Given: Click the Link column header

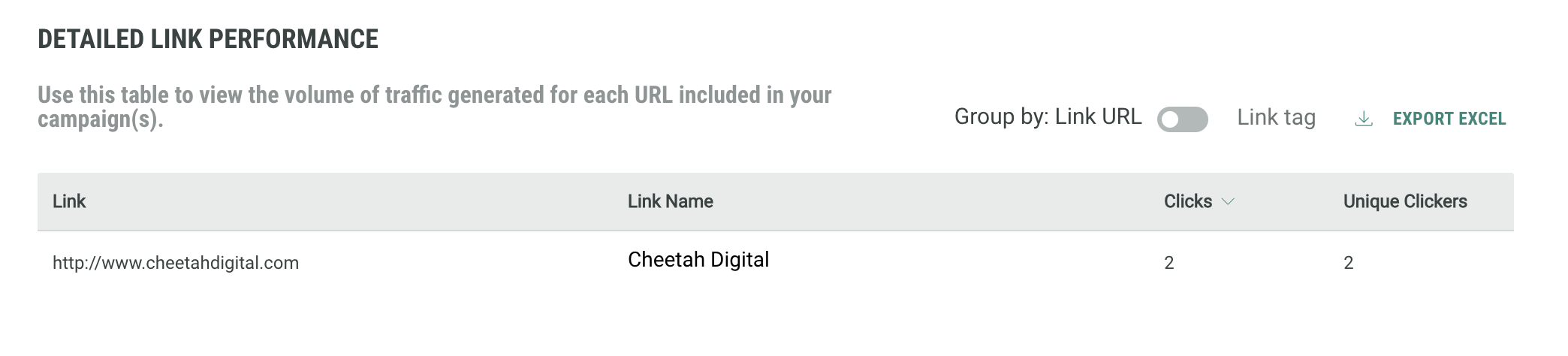Looking at the screenshot, I should pyautogui.click(x=69, y=201).
